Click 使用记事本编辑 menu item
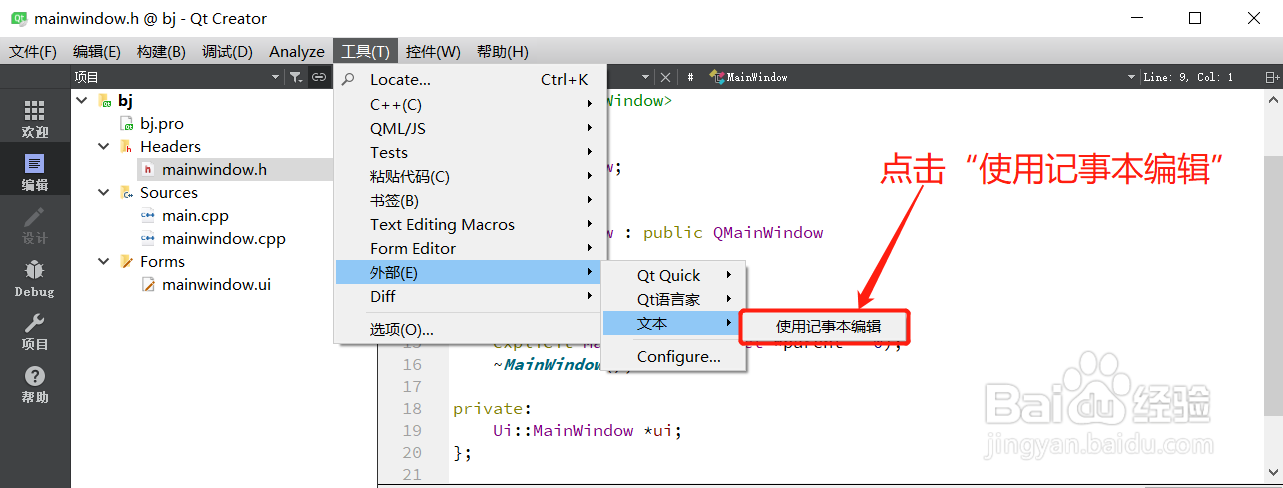1283x488 pixels. 825,326
